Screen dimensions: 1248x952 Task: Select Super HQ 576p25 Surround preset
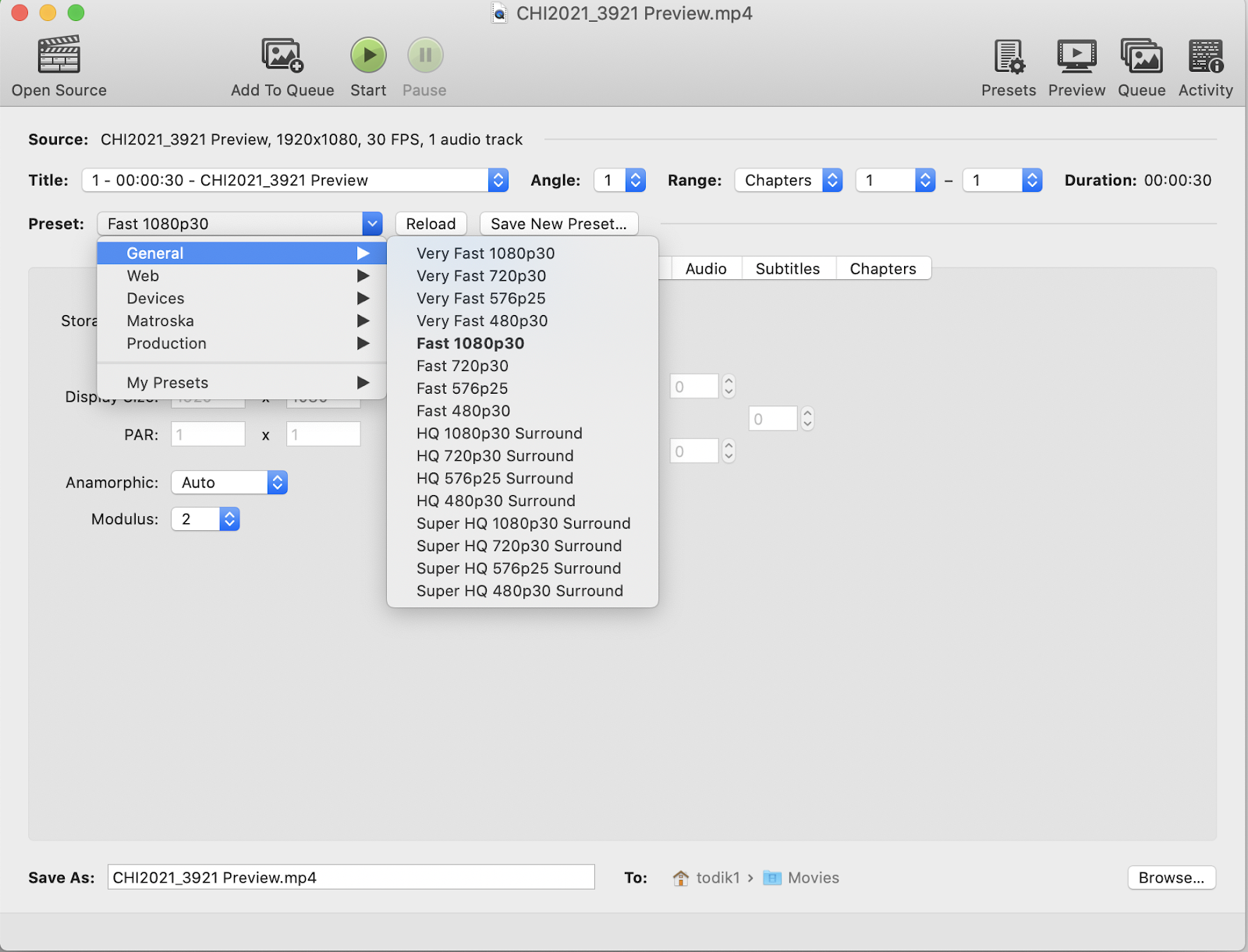coord(523,568)
